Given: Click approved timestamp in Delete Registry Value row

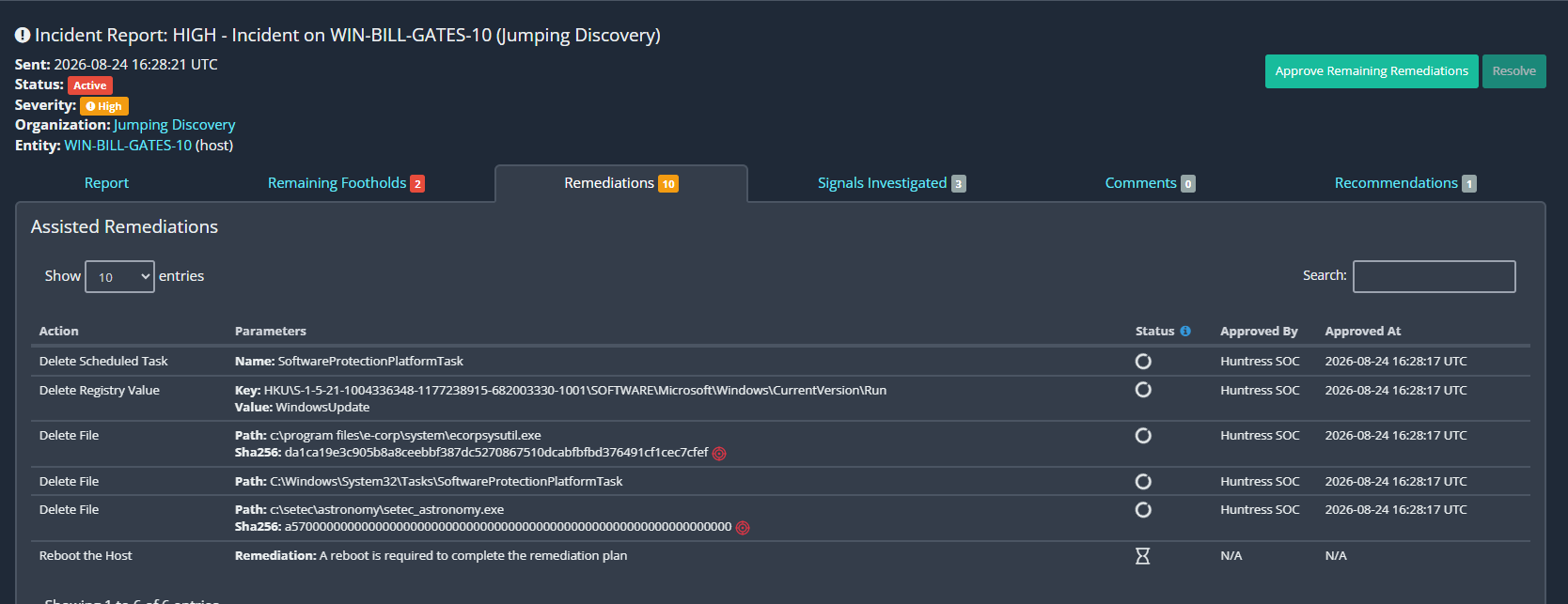Looking at the screenshot, I should [x=1396, y=390].
